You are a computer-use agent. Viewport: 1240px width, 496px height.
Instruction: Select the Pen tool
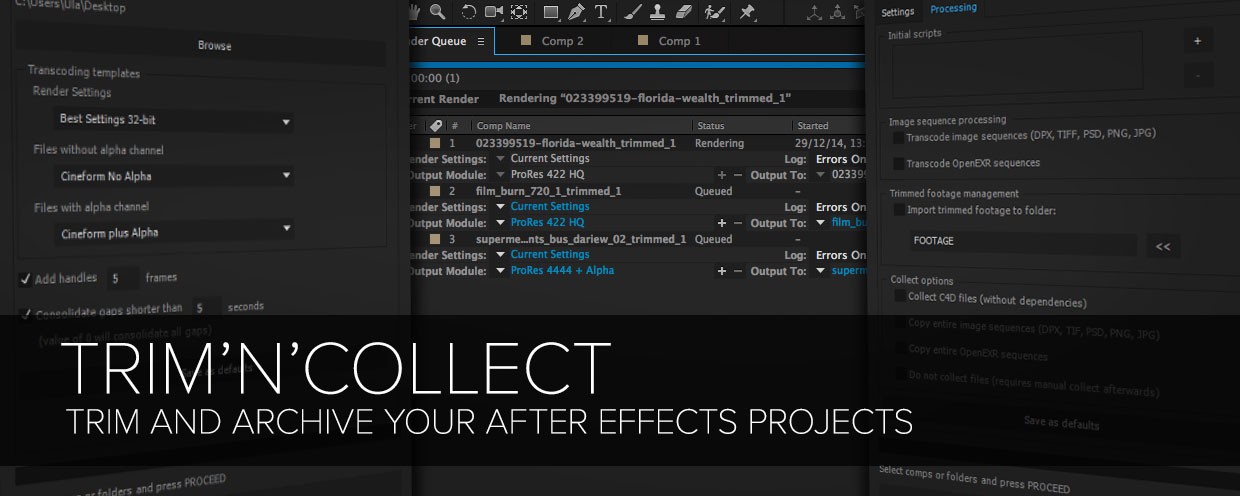point(576,12)
